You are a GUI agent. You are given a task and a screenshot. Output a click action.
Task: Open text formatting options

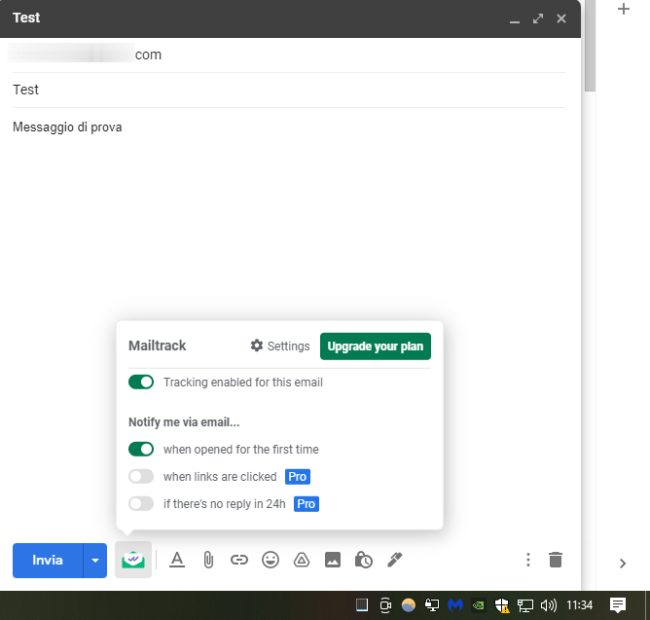tap(177, 560)
